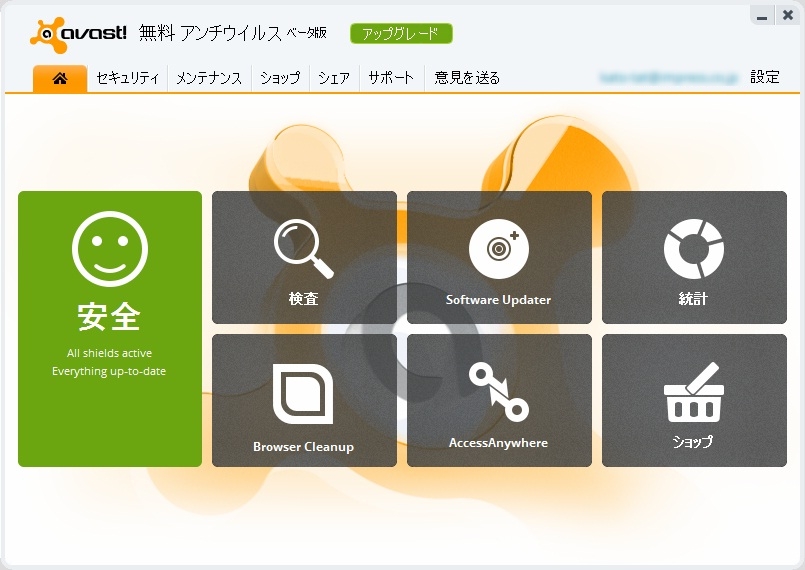The height and width of the screenshot is (570, 805).
Task: Open 設定 settings link
Action: pos(765,77)
